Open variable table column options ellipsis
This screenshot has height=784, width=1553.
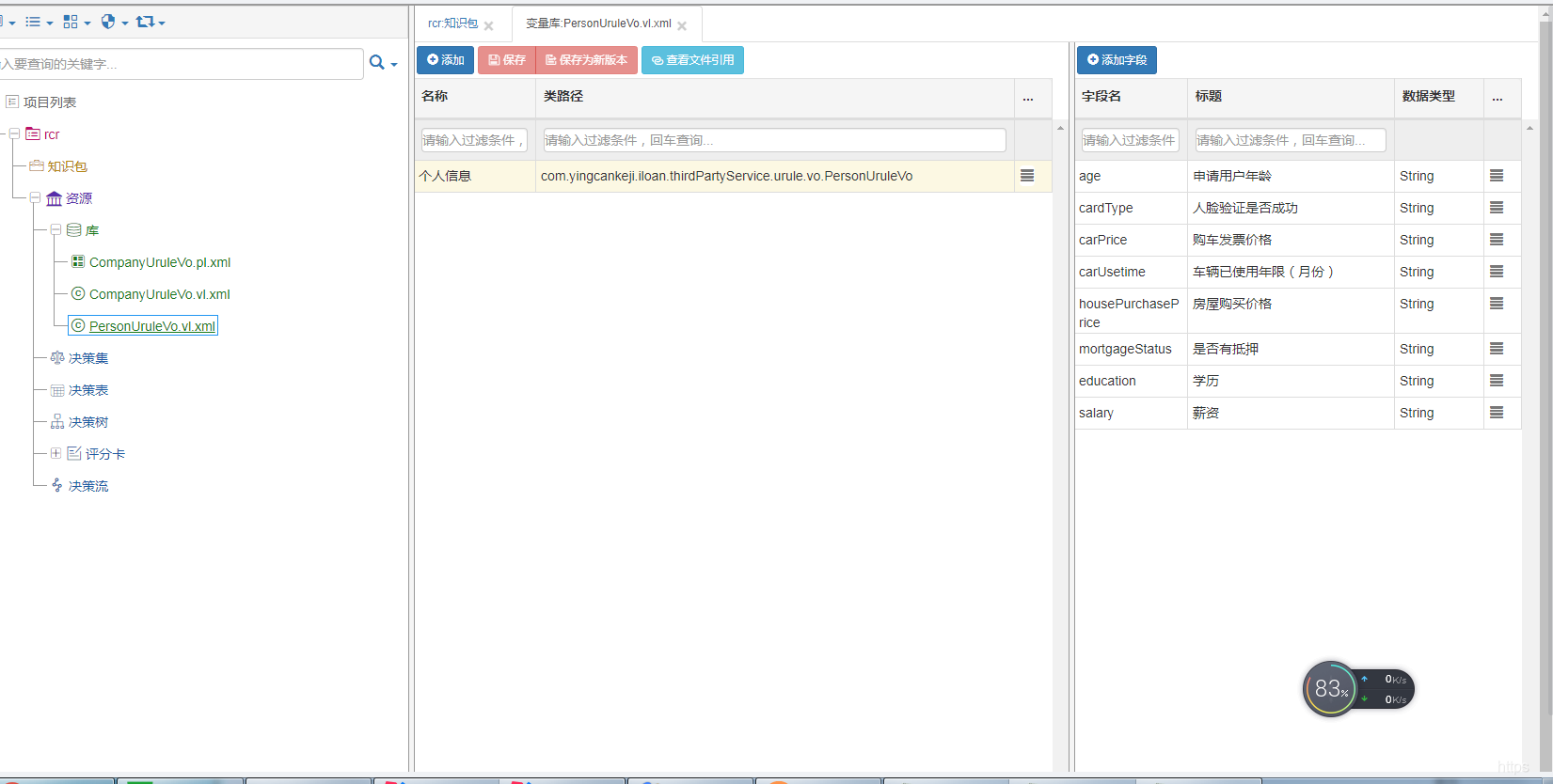pyautogui.click(x=1028, y=97)
